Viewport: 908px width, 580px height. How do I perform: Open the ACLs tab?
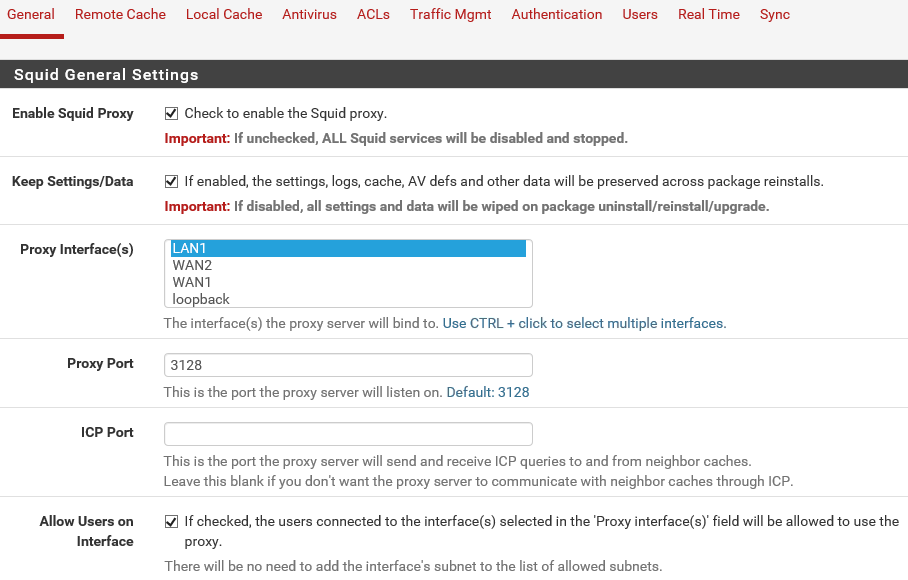tap(373, 14)
